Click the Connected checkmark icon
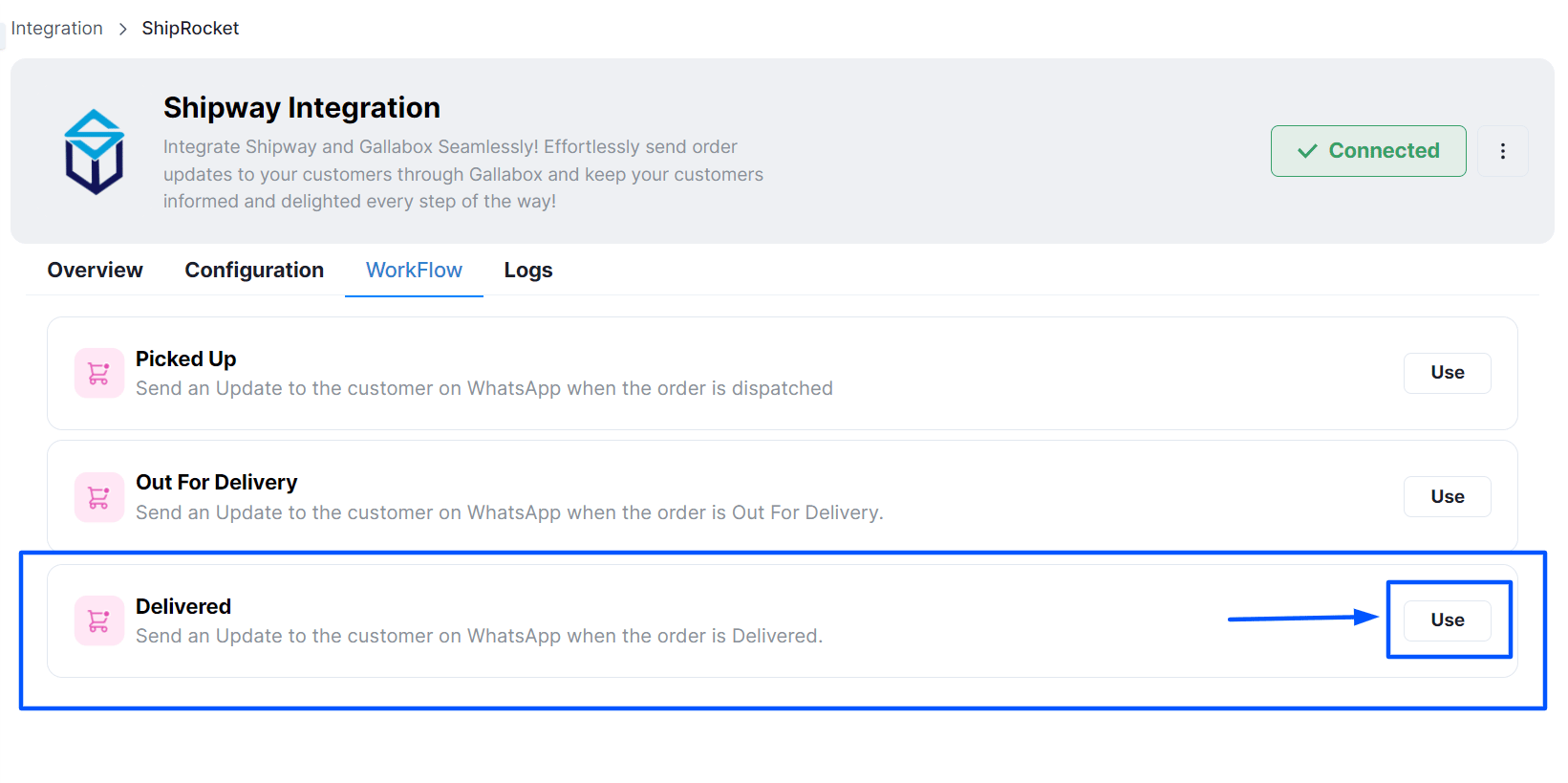1568x783 pixels. 1307,151
